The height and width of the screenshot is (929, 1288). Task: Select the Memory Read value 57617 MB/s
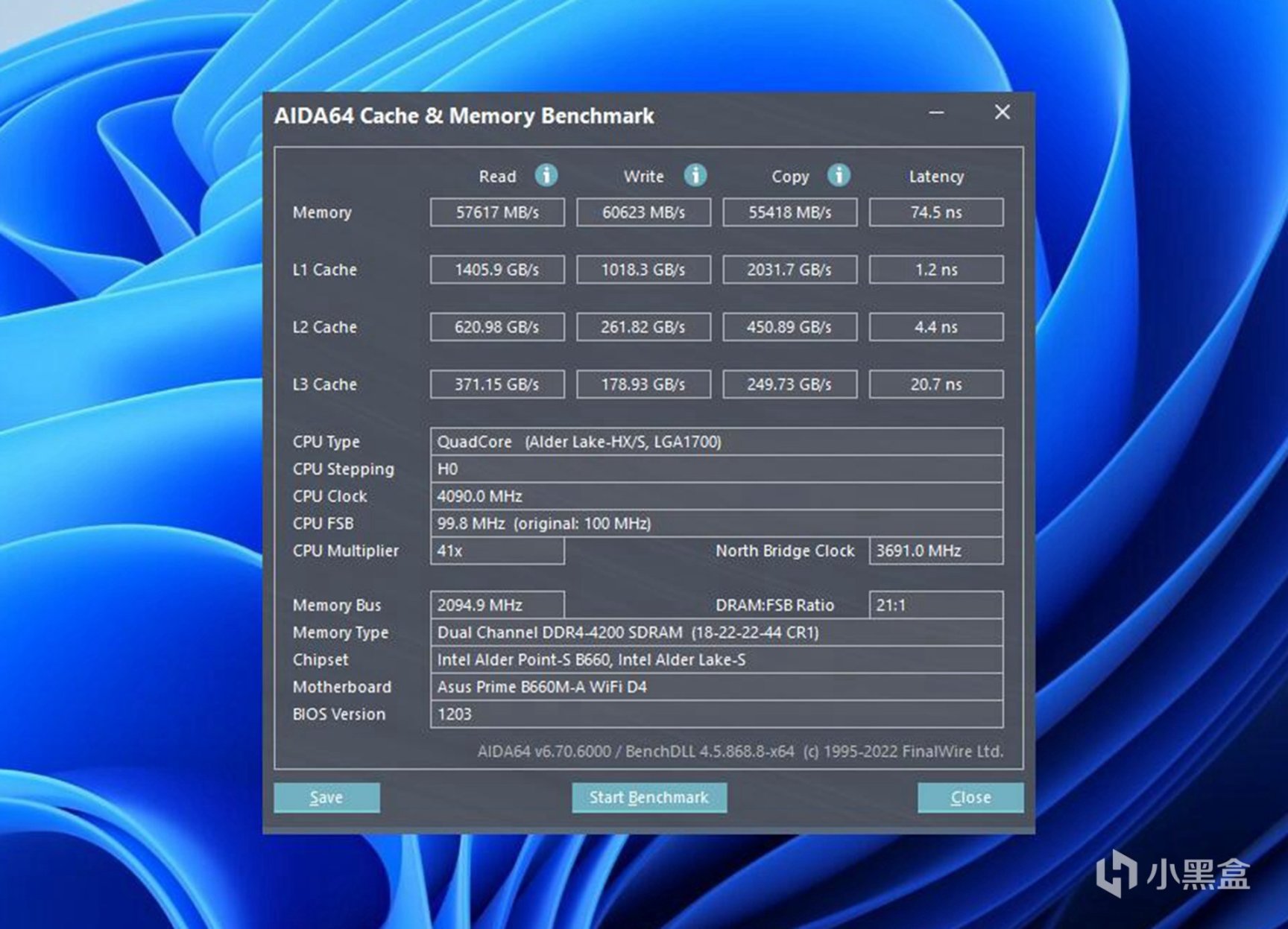(497, 212)
